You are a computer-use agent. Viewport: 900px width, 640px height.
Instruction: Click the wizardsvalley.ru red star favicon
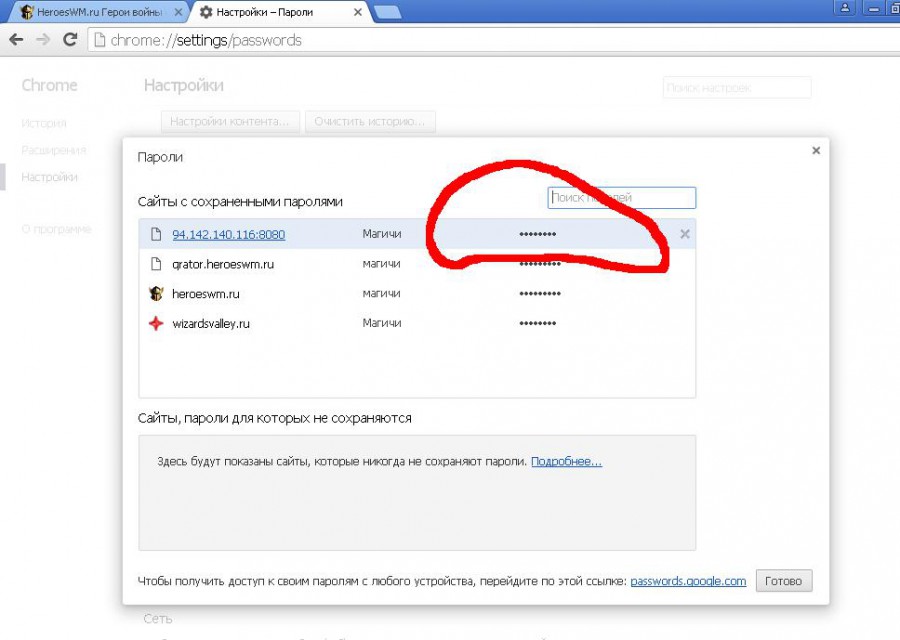[156, 323]
